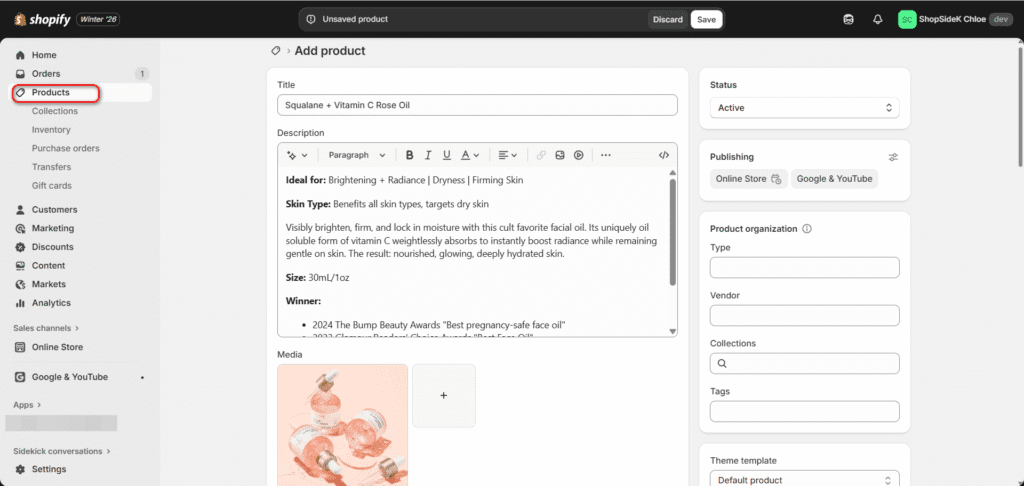Click the Type input field
This screenshot has width=1024, height=486.
pos(805,268)
